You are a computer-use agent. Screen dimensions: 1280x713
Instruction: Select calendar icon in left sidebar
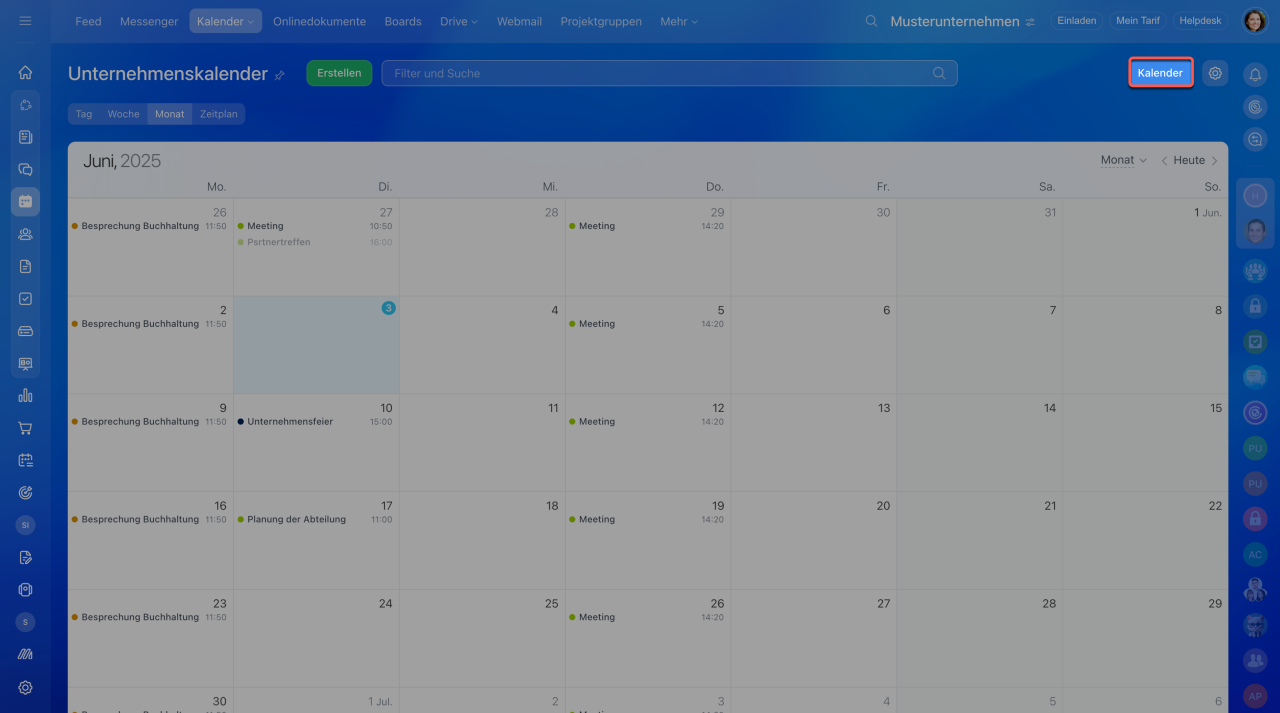click(x=25, y=201)
